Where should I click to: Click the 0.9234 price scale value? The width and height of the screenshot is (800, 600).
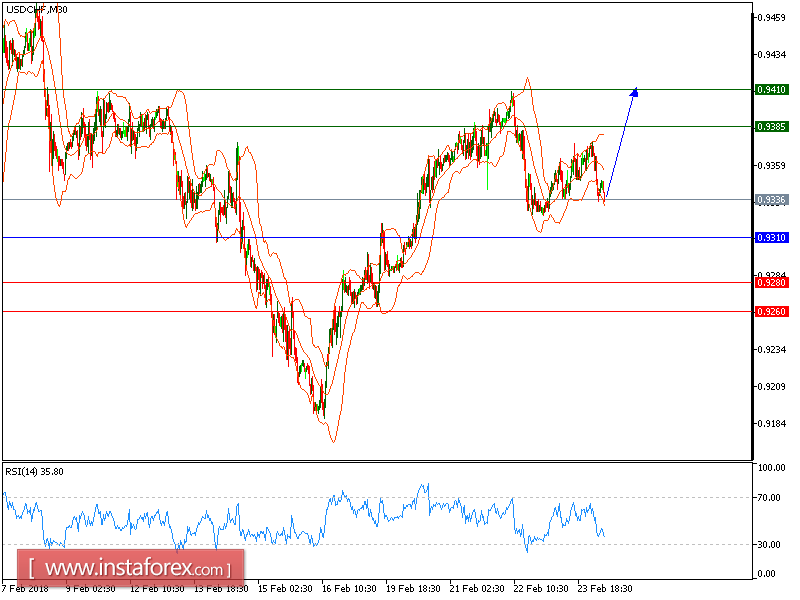[x=771, y=350]
